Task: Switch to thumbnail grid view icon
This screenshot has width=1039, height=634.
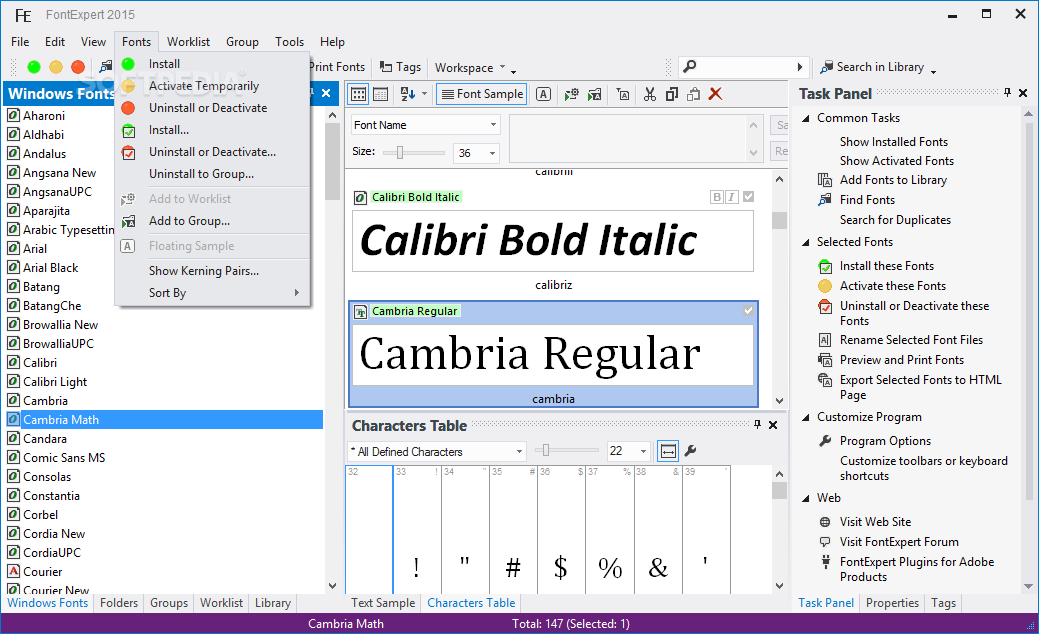Action: pos(358,94)
